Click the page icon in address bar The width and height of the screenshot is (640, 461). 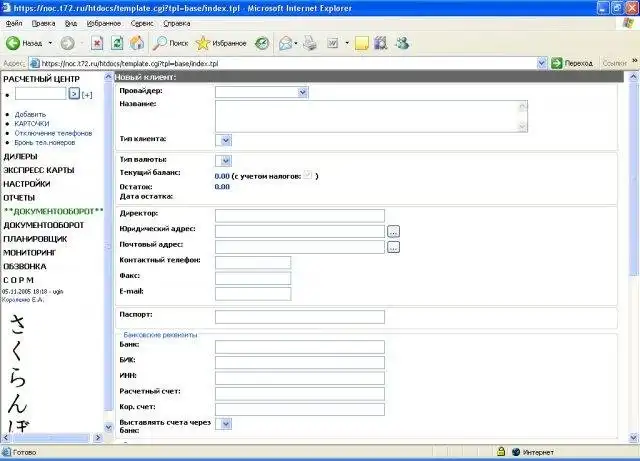click(35, 63)
